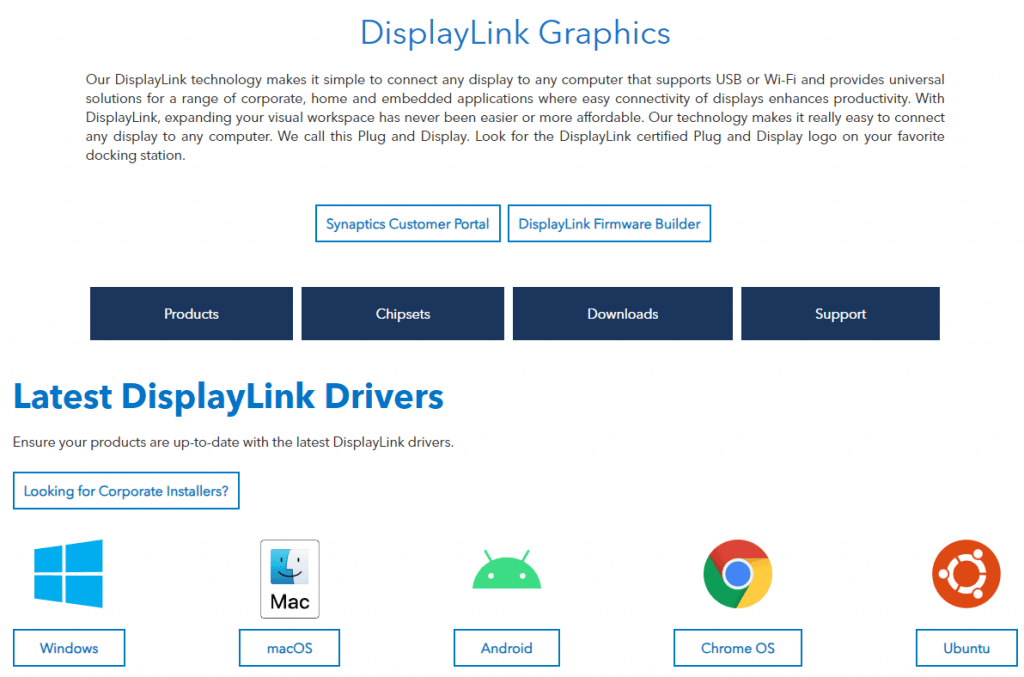Select the Products tab
Screen dimensions: 1024x677
pos(191,313)
